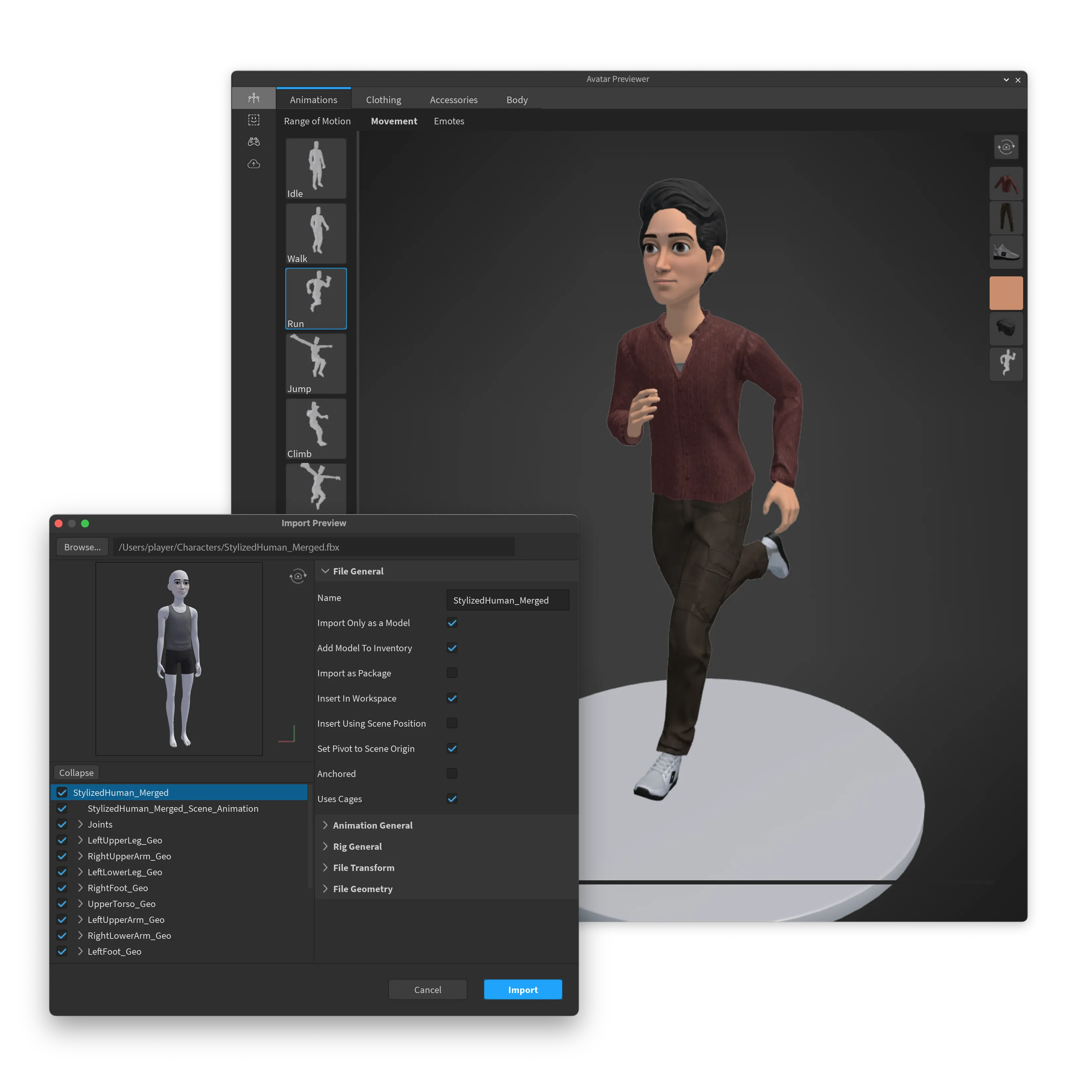This screenshot has width=1092, height=1092.
Task: Expand the Animation General section
Action: 325,825
